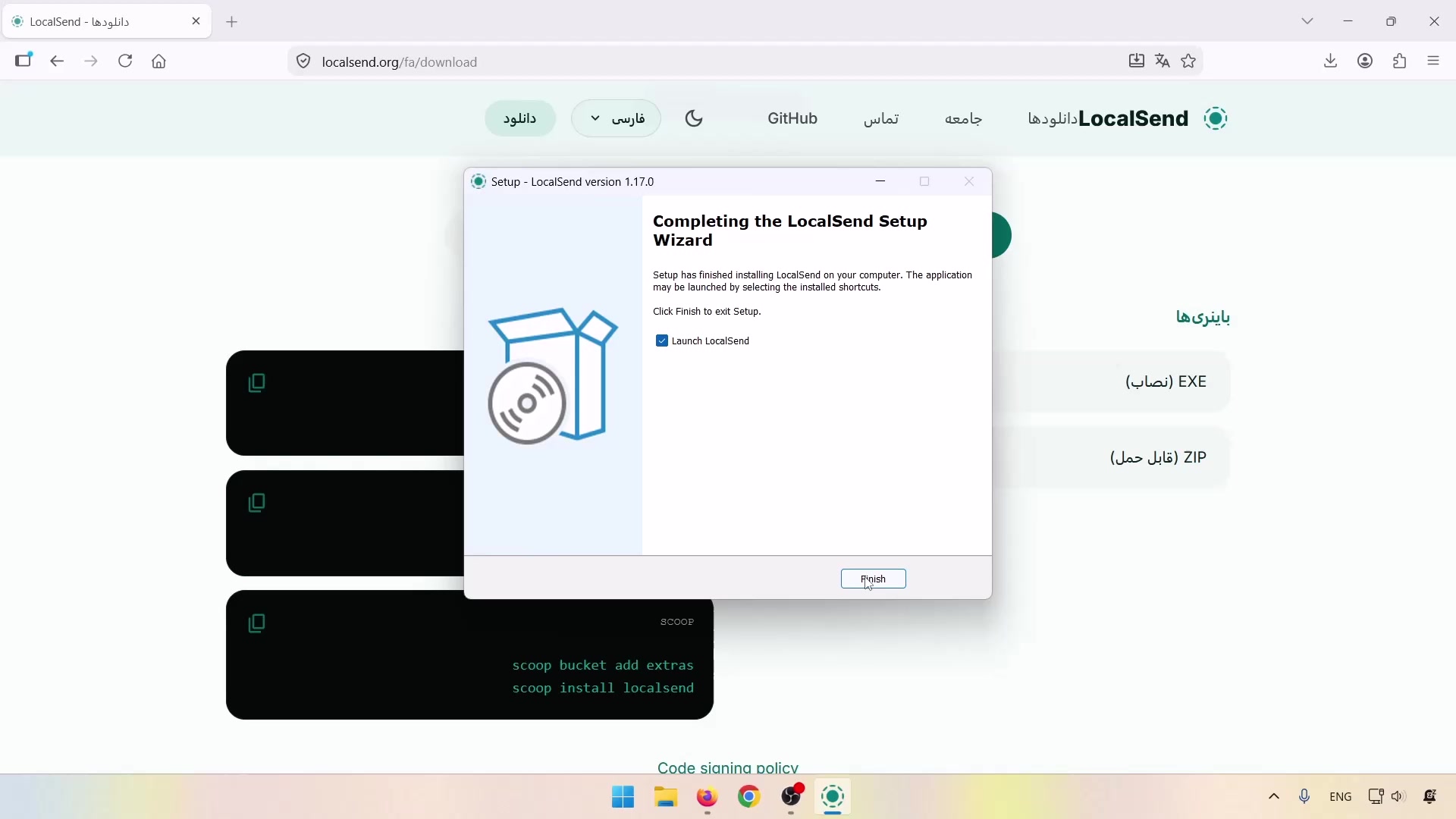Minimize the LocalSend Setup dialog
Image resolution: width=1456 pixels, height=819 pixels.
pyautogui.click(x=880, y=181)
